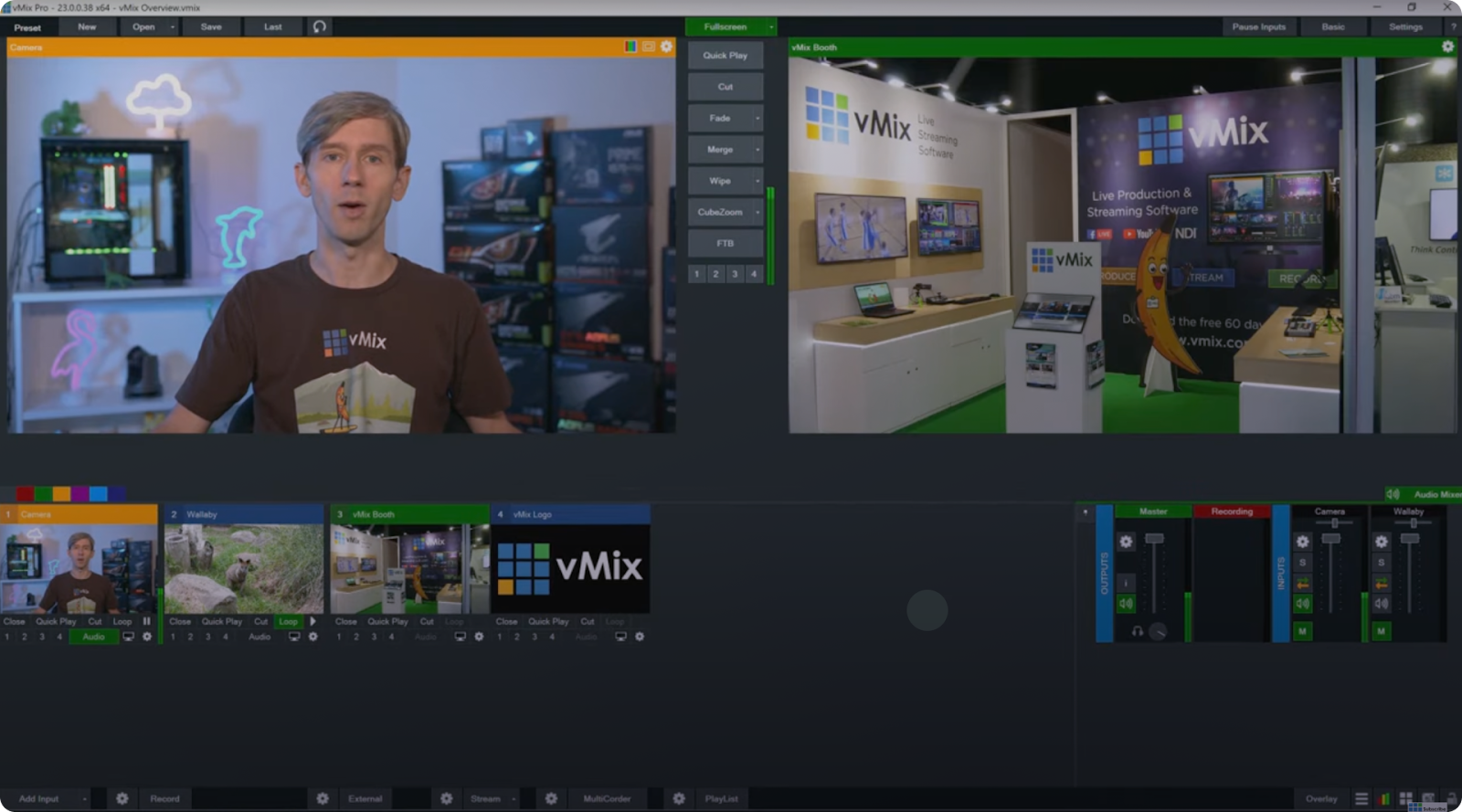Unmute the Wallaby audio channel speaker button
The width and height of the screenshot is (1462, 812).
[x=1381, y=604]
